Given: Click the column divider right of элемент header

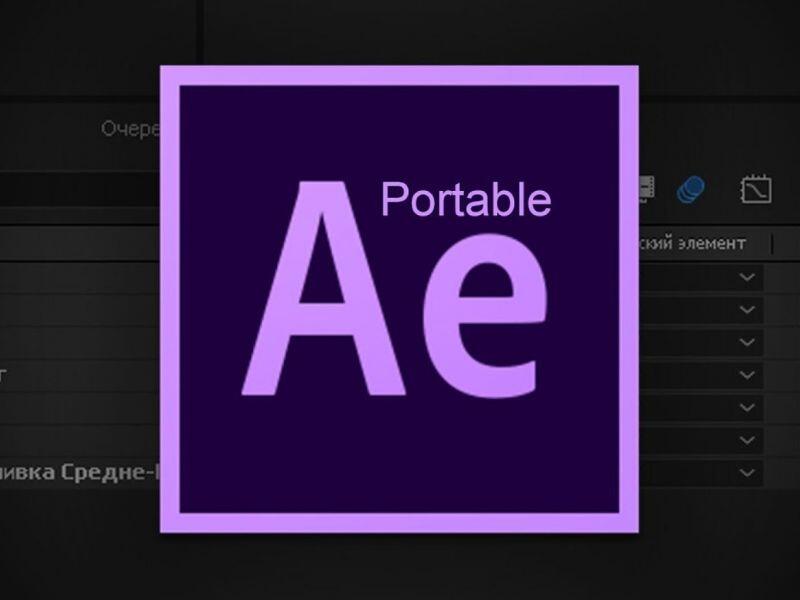Looking at the screenshot, I should point(772,244).
